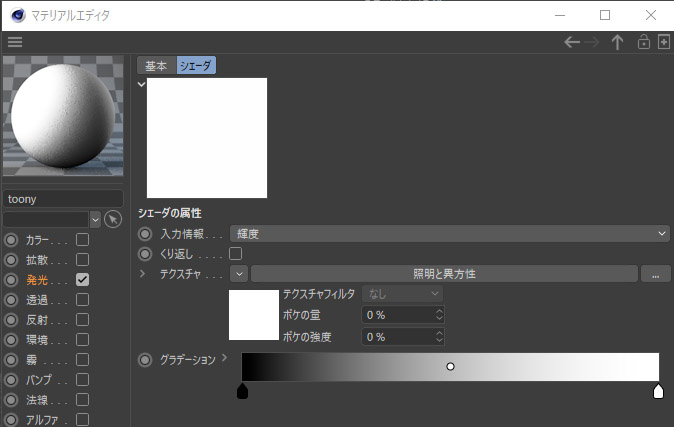Click the back navigation arrow
The width and height of the screenshot is (674, 427).
click(572, 42)
